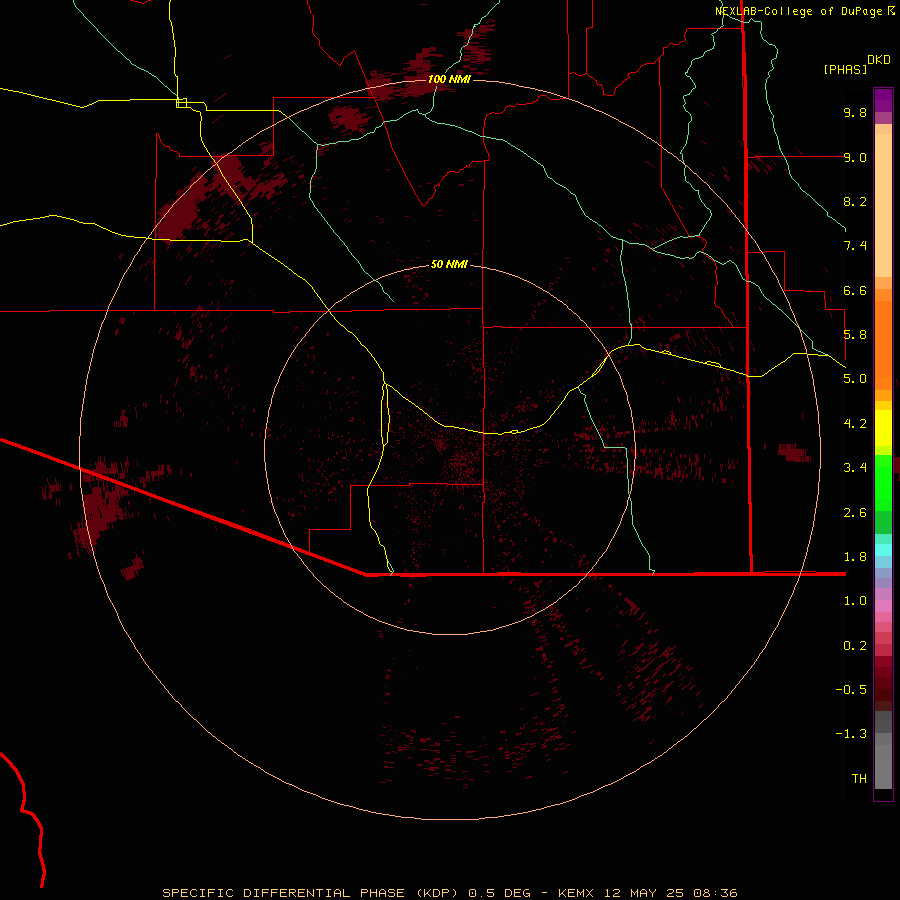Select the 6.6 value on the scale

coord(855,290)
